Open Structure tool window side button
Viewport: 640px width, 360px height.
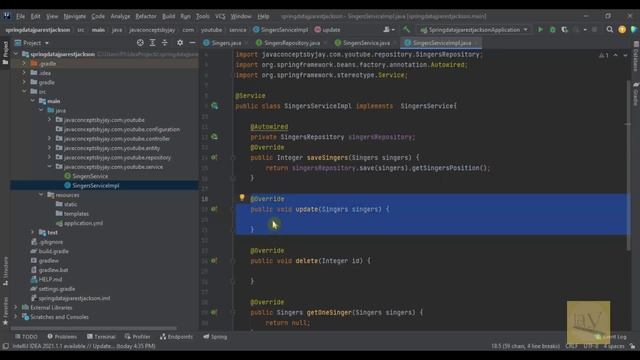click(x=5, y=271)
